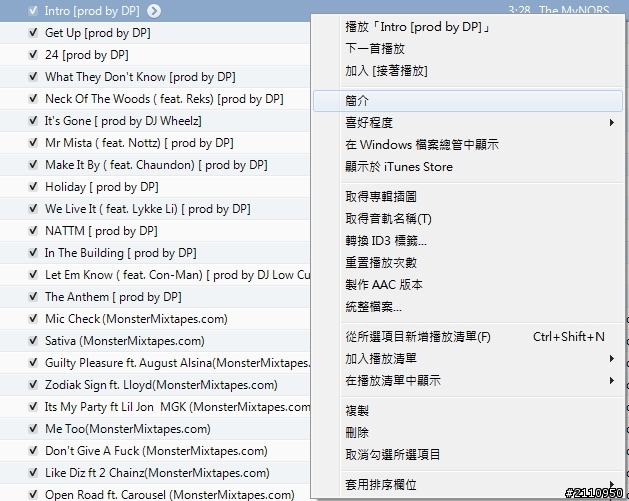Toggle the It's Gone track checkbox
Screen dimensions: 629x501
pos(33,121)
